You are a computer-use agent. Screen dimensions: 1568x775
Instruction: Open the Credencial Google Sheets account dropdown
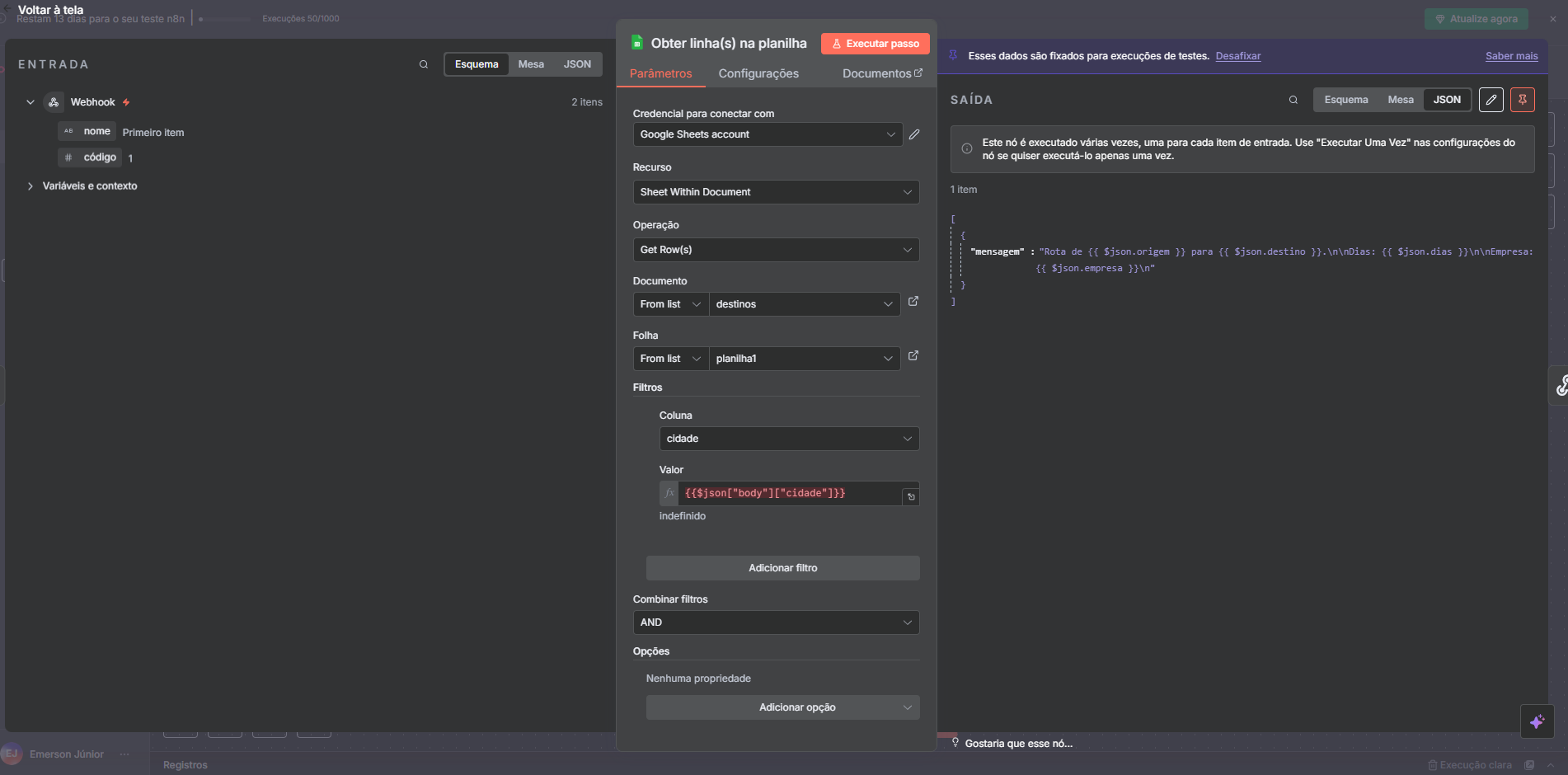(768, 134)
